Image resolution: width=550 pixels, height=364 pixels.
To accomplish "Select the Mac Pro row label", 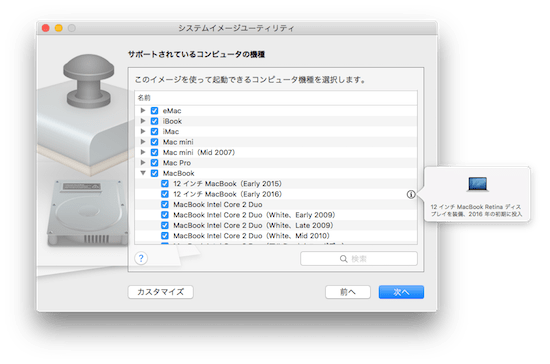I will point(177,163).
